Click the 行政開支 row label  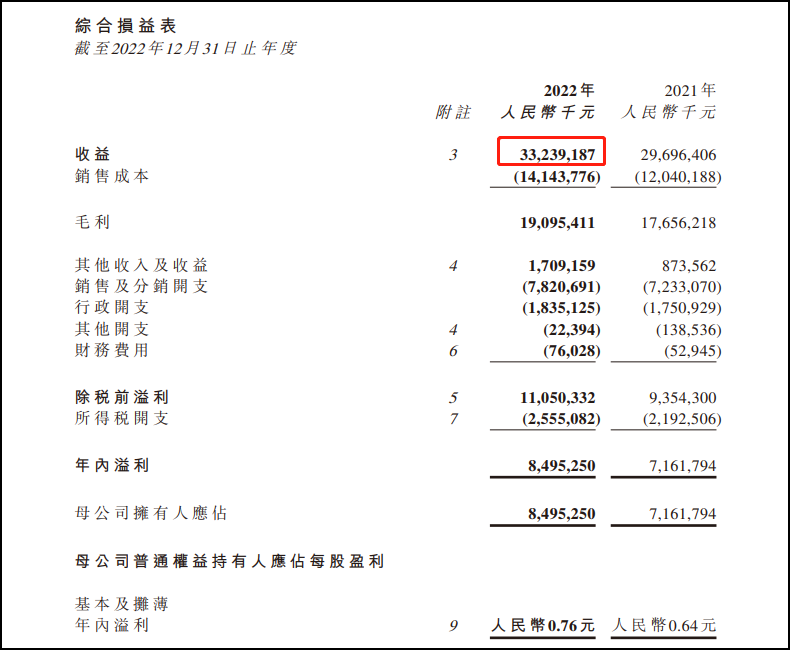(x=113, y=308)
